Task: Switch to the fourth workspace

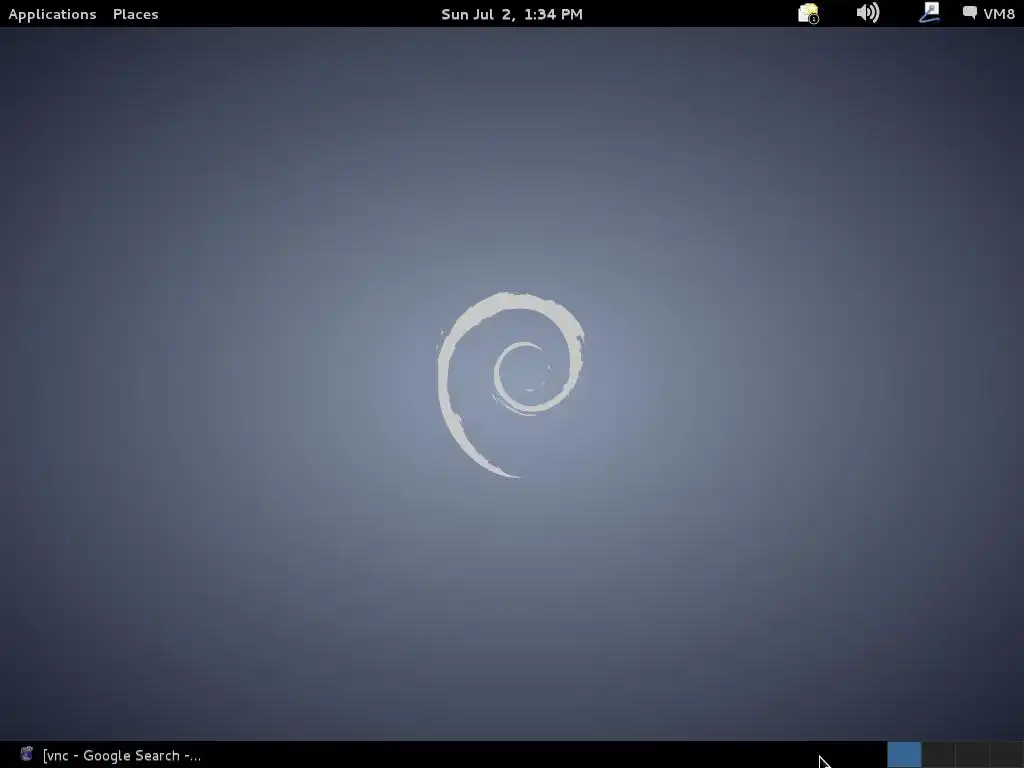Action: (x=1006, y=755)
